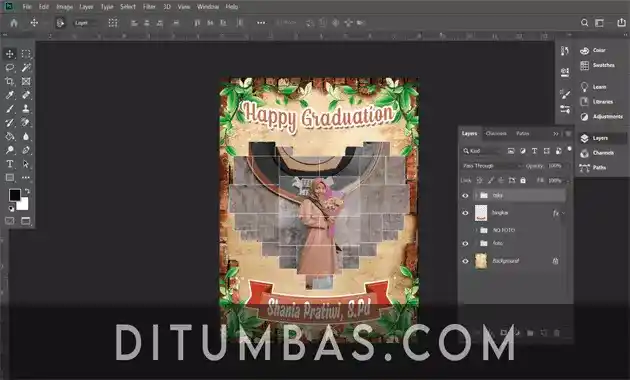Click the black foreground color swatch
This screenshot has width=630, height=380.
[x=15, y=195]
